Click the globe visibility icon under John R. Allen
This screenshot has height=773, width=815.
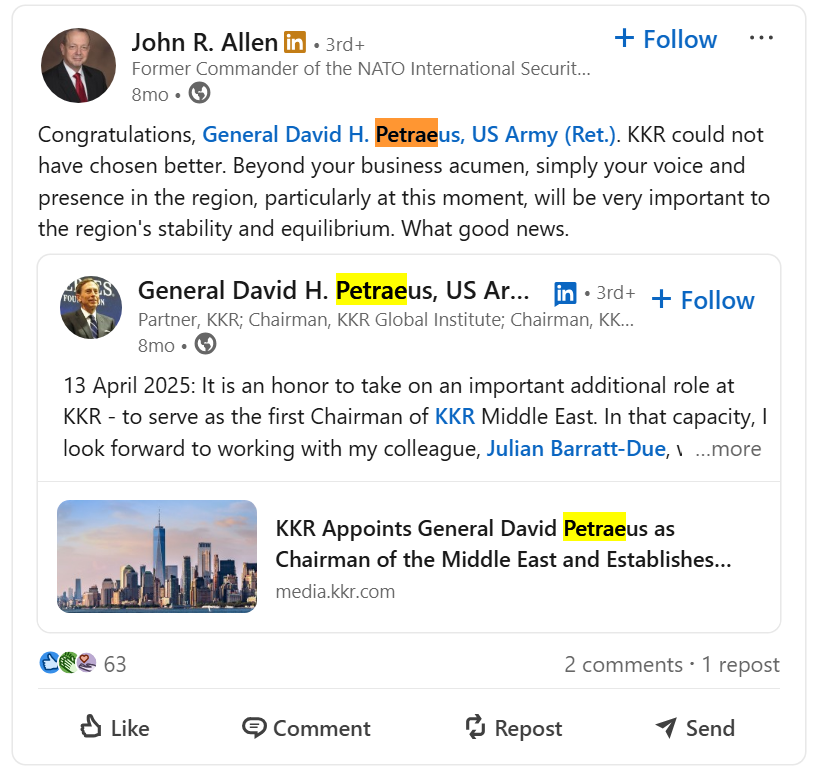pyautogui.click(x=199, y=93)
